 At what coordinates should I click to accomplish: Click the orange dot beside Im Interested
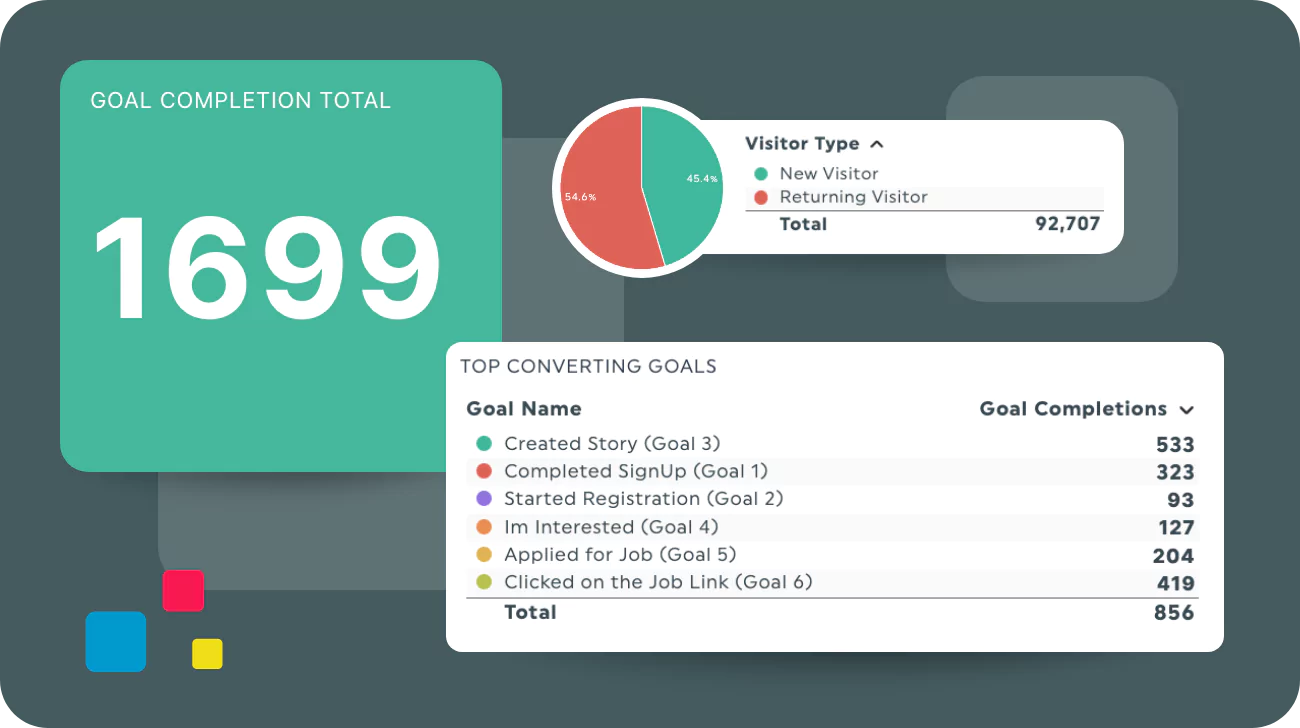[485, 527]
